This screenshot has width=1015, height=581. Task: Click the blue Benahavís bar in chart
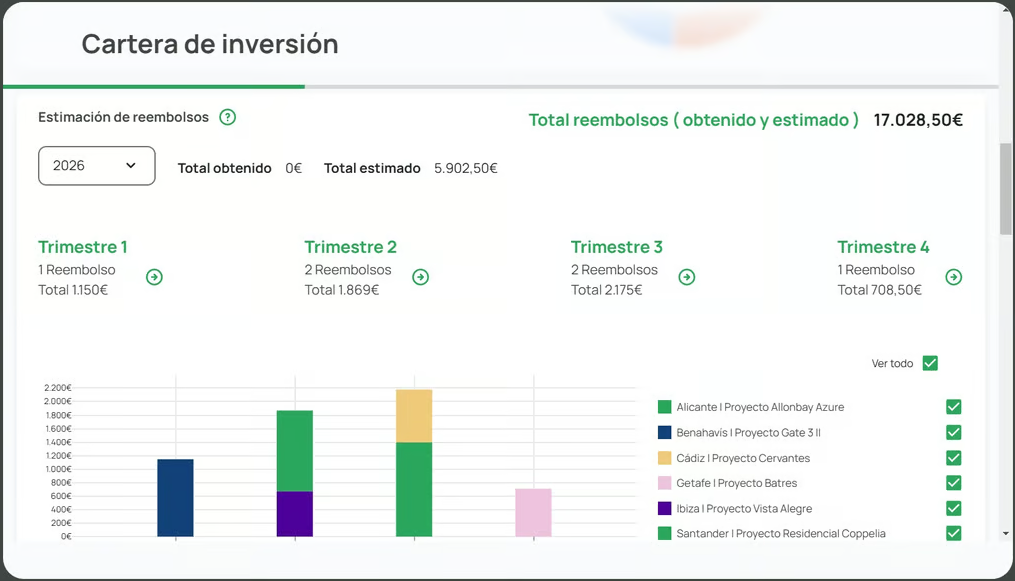[x=175, y=497]
